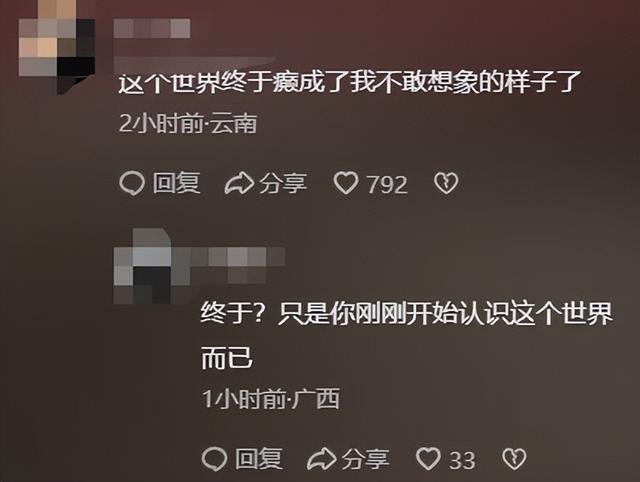Image resolution: width=640 pixels, height=482 pixels.
Task: Tap the 分享 label under Yunnan comment
Action: click(x=283, y=183)
